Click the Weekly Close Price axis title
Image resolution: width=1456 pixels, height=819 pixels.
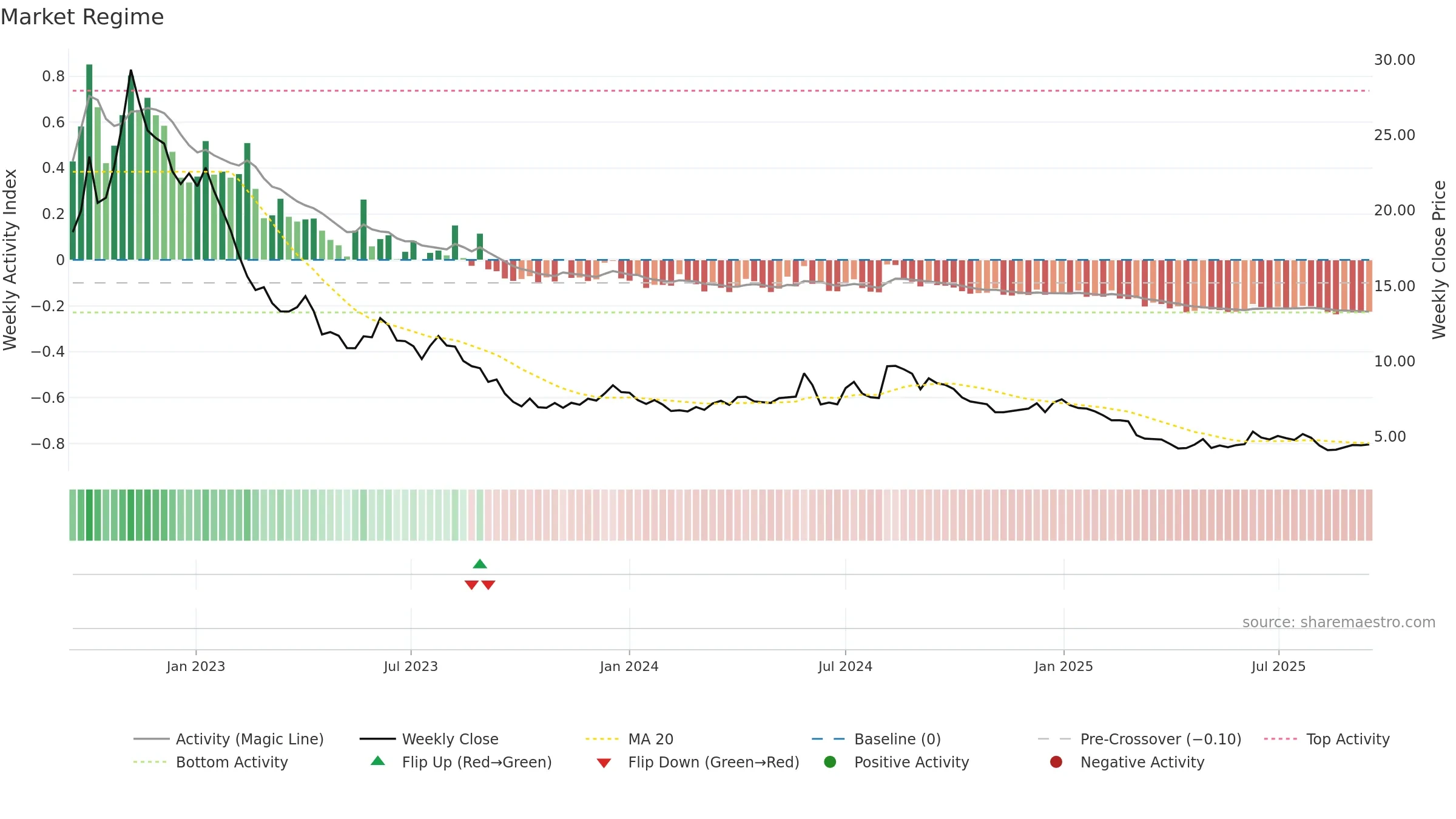(x=1439, y=260)
